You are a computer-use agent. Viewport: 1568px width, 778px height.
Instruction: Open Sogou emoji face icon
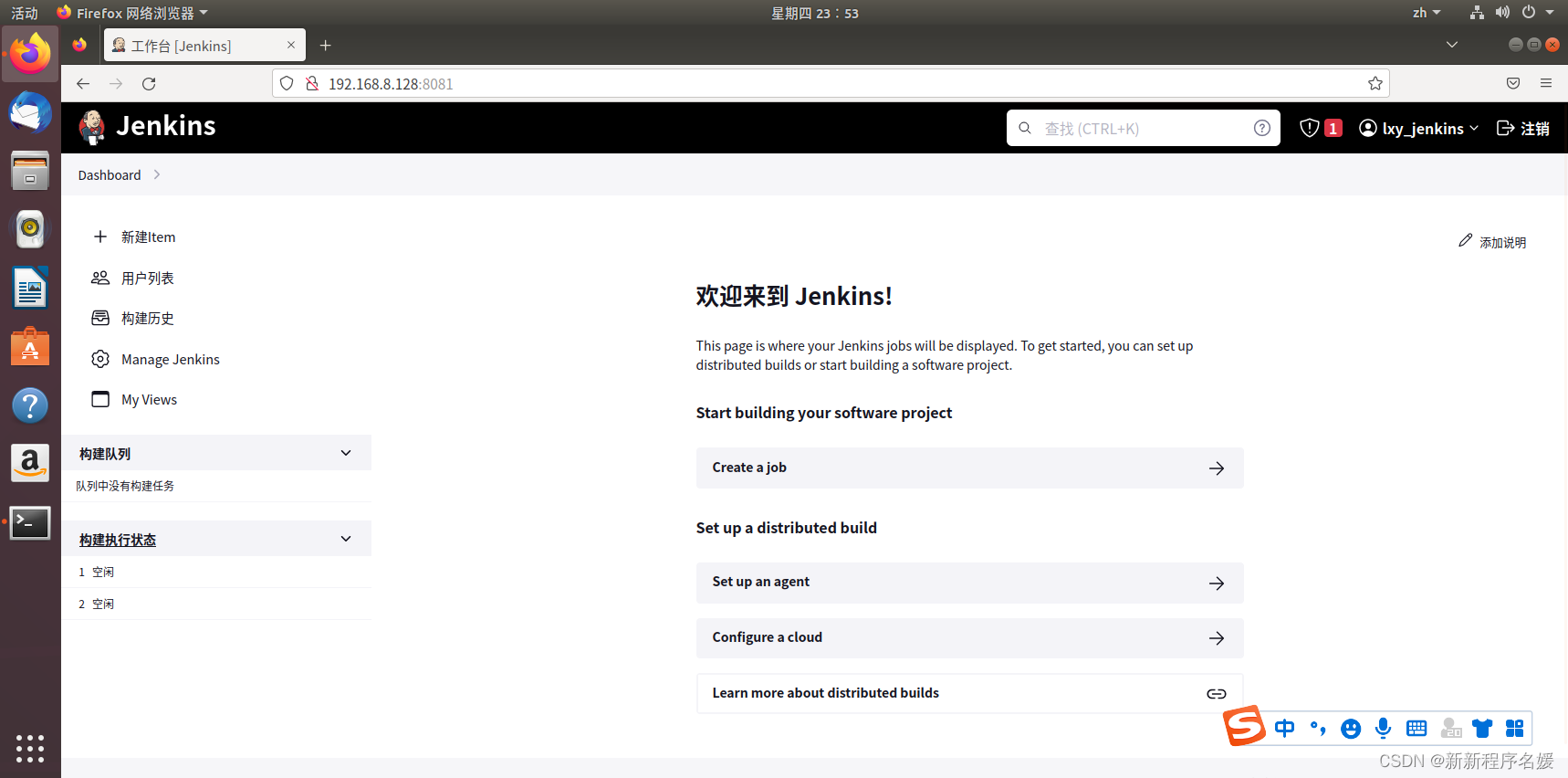click(x=1351, y=728)
